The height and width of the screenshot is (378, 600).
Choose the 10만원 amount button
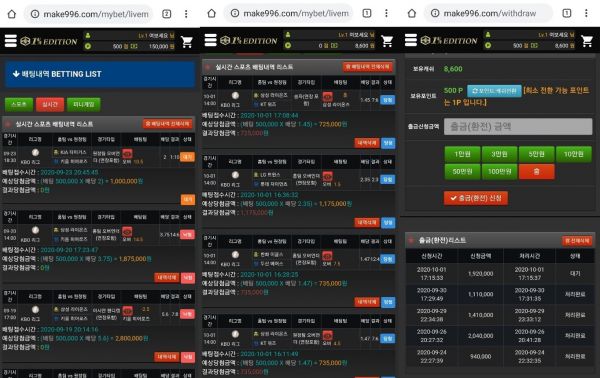point(574,154)
